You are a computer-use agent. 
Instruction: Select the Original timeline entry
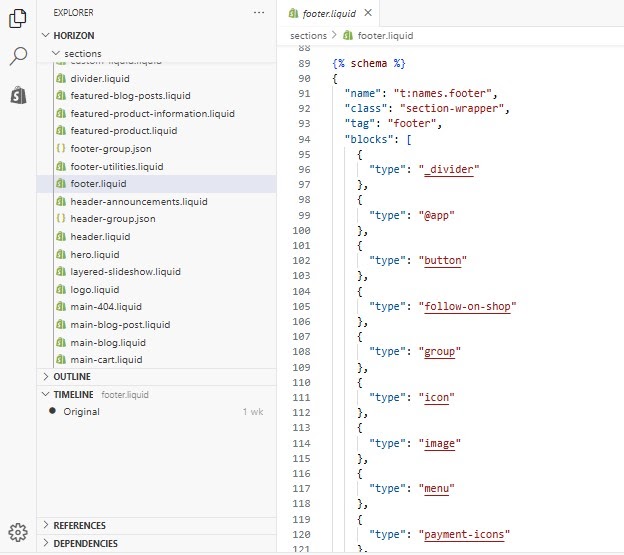click(x=156, y=412)
